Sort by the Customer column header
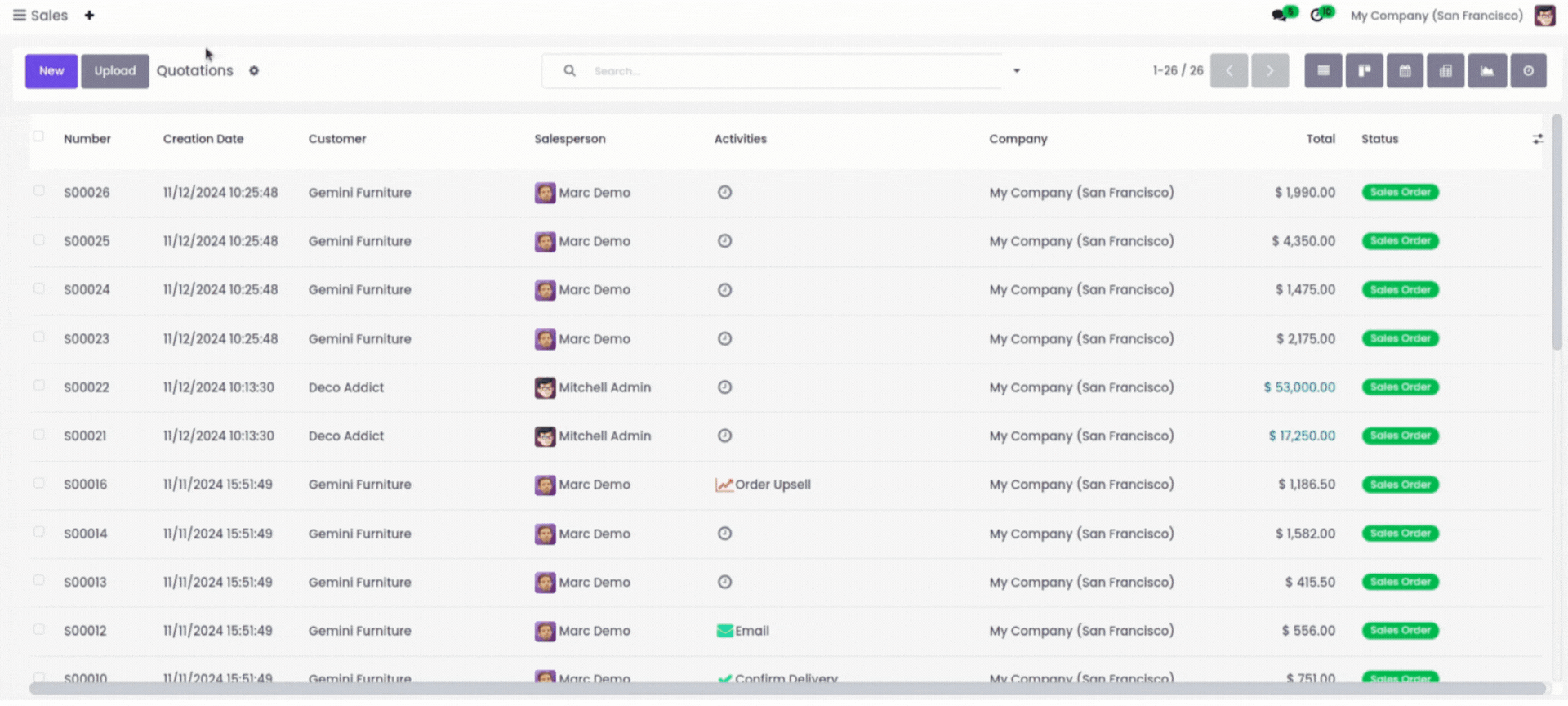This screenshot has width=1568, height=706. tap(337, 139)
